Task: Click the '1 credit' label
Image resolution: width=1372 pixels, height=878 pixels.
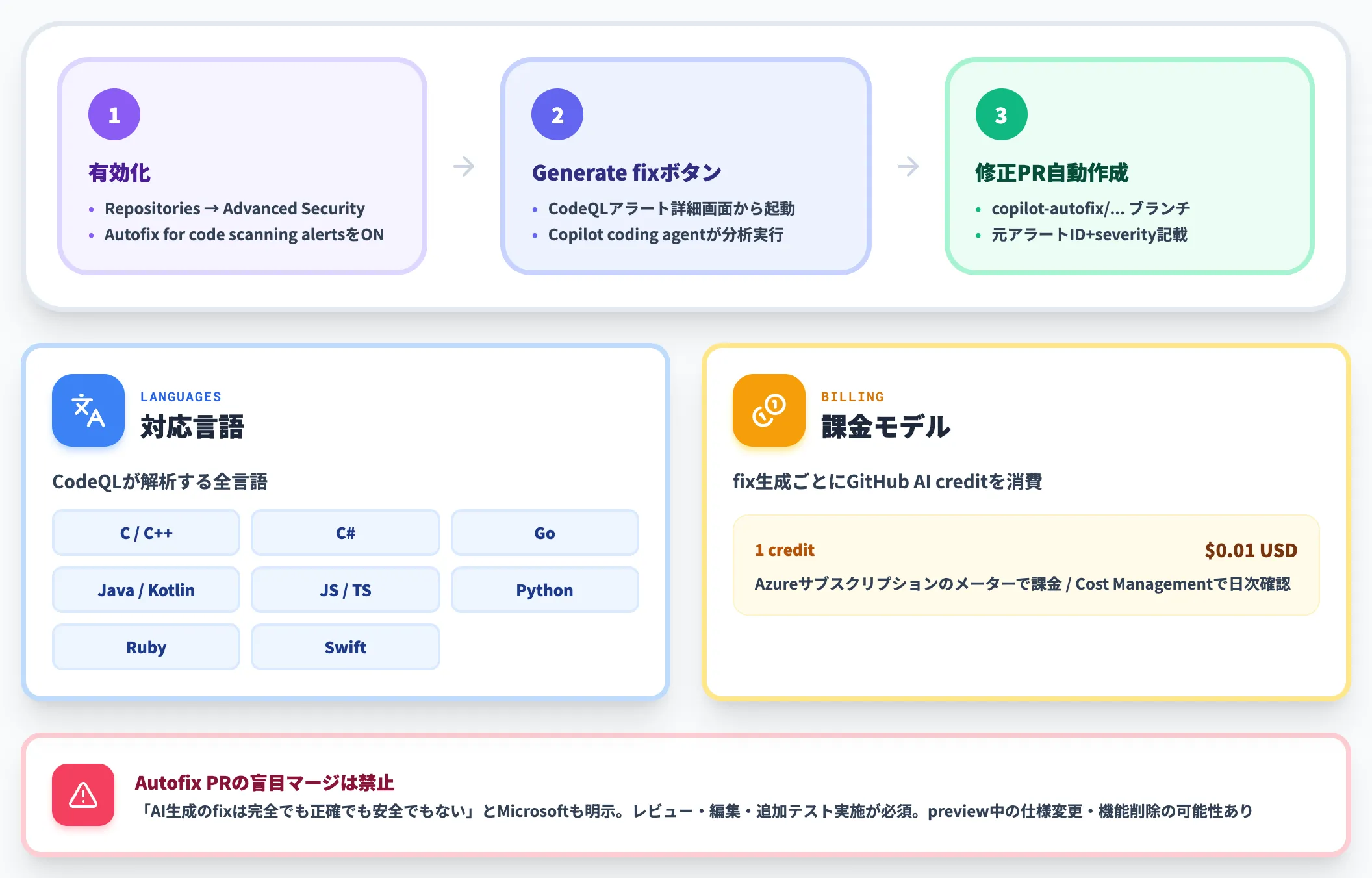Action: pyautogui.click(x=785, y=550)
